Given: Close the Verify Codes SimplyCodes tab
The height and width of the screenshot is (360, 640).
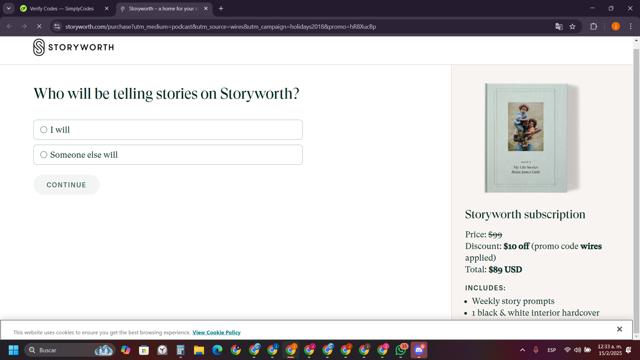Looking at the screenshot, I should (107, 9).
